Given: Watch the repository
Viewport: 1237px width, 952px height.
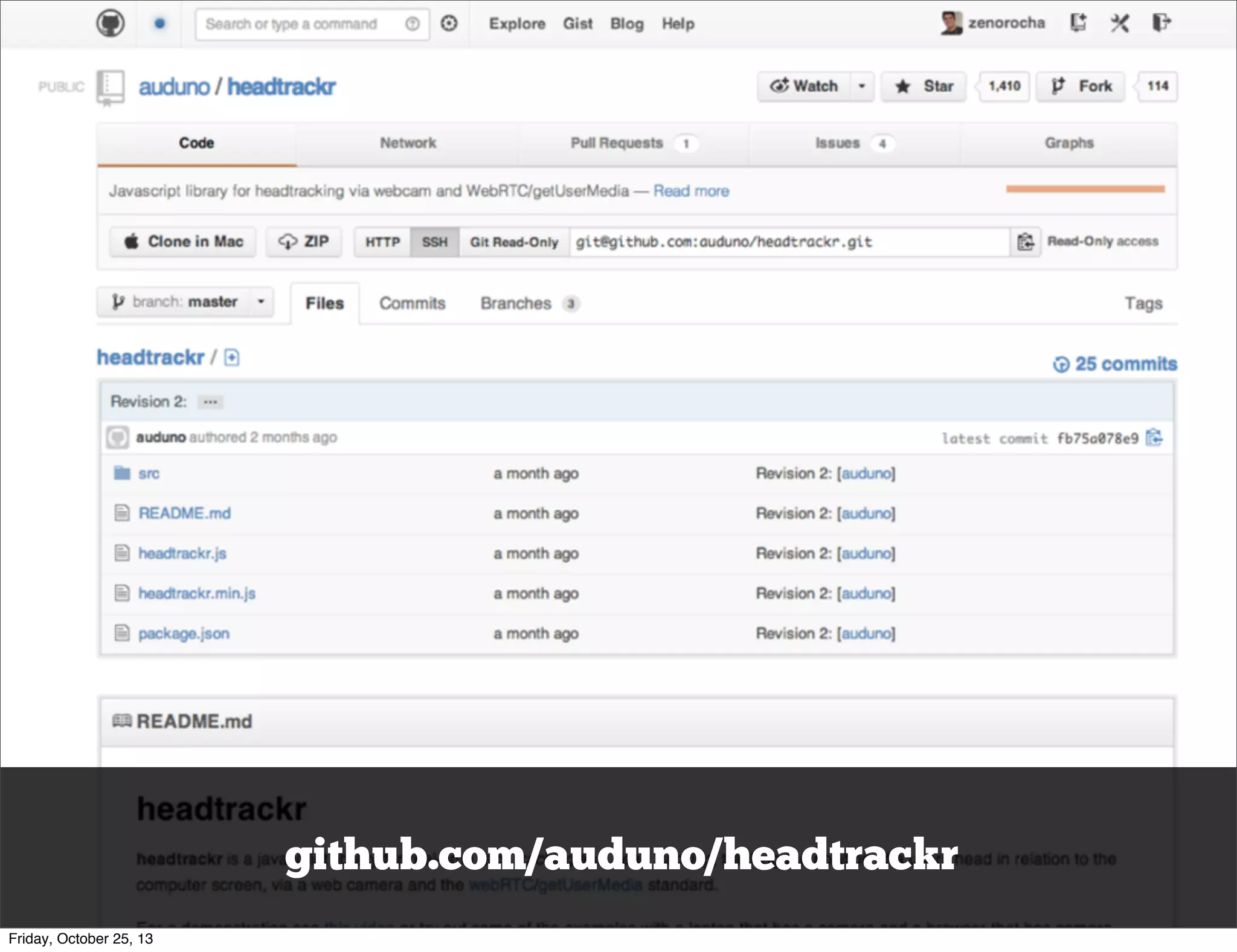Looking at the screenshot, I should (804, 86).
